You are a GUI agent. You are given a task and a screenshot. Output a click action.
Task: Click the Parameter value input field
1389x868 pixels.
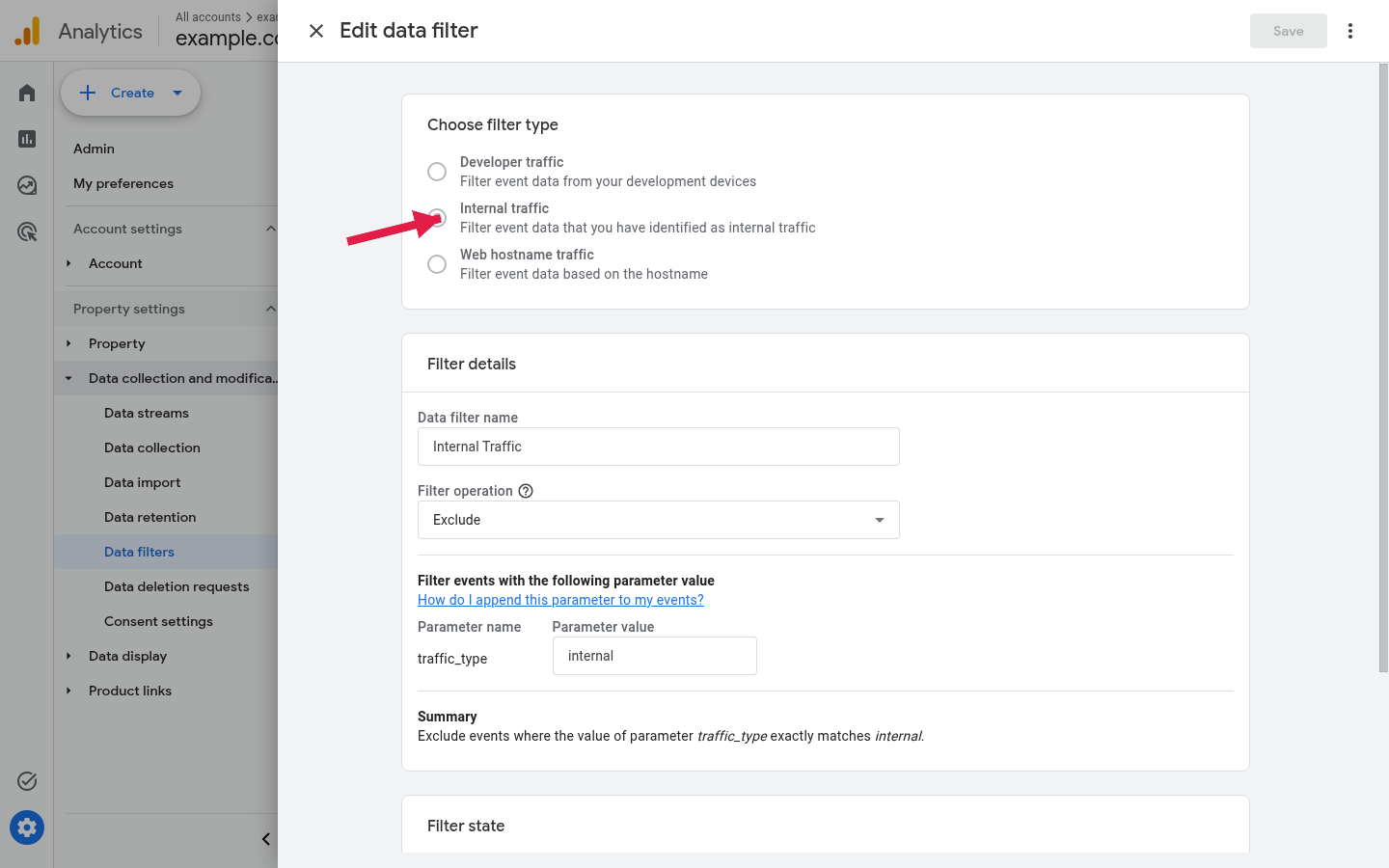(x=655, y=656)
